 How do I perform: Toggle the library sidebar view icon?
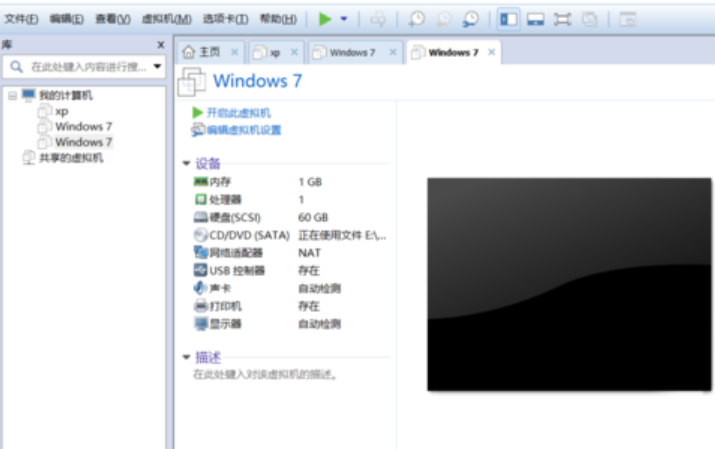tap(508, 19)
